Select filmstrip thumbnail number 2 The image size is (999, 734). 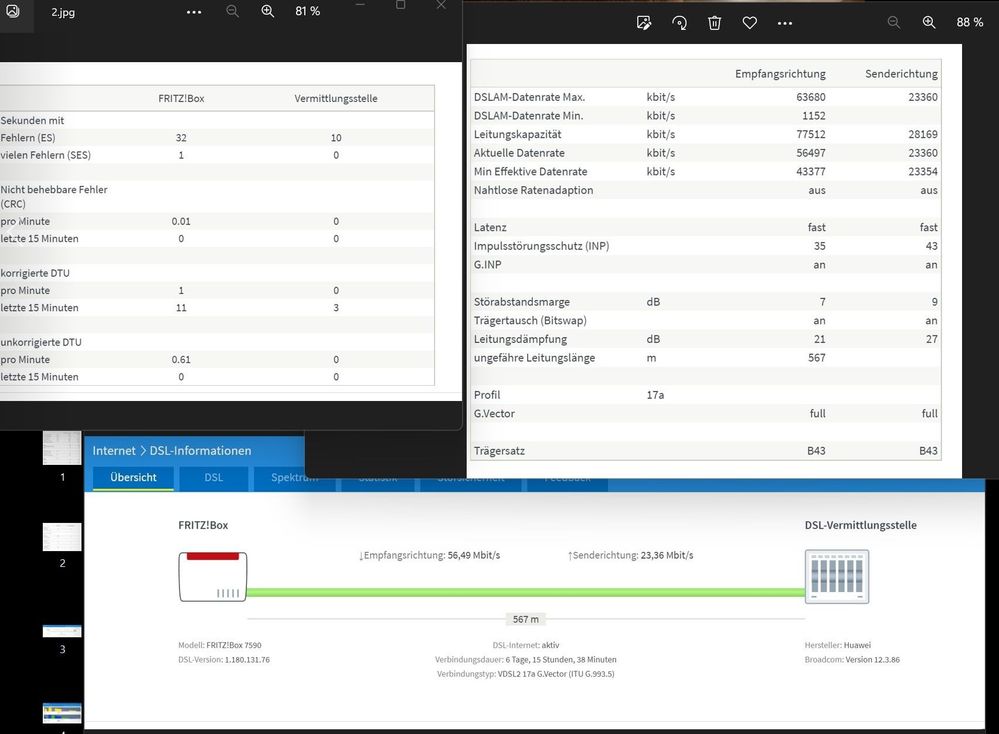click(x=62, y=537)
